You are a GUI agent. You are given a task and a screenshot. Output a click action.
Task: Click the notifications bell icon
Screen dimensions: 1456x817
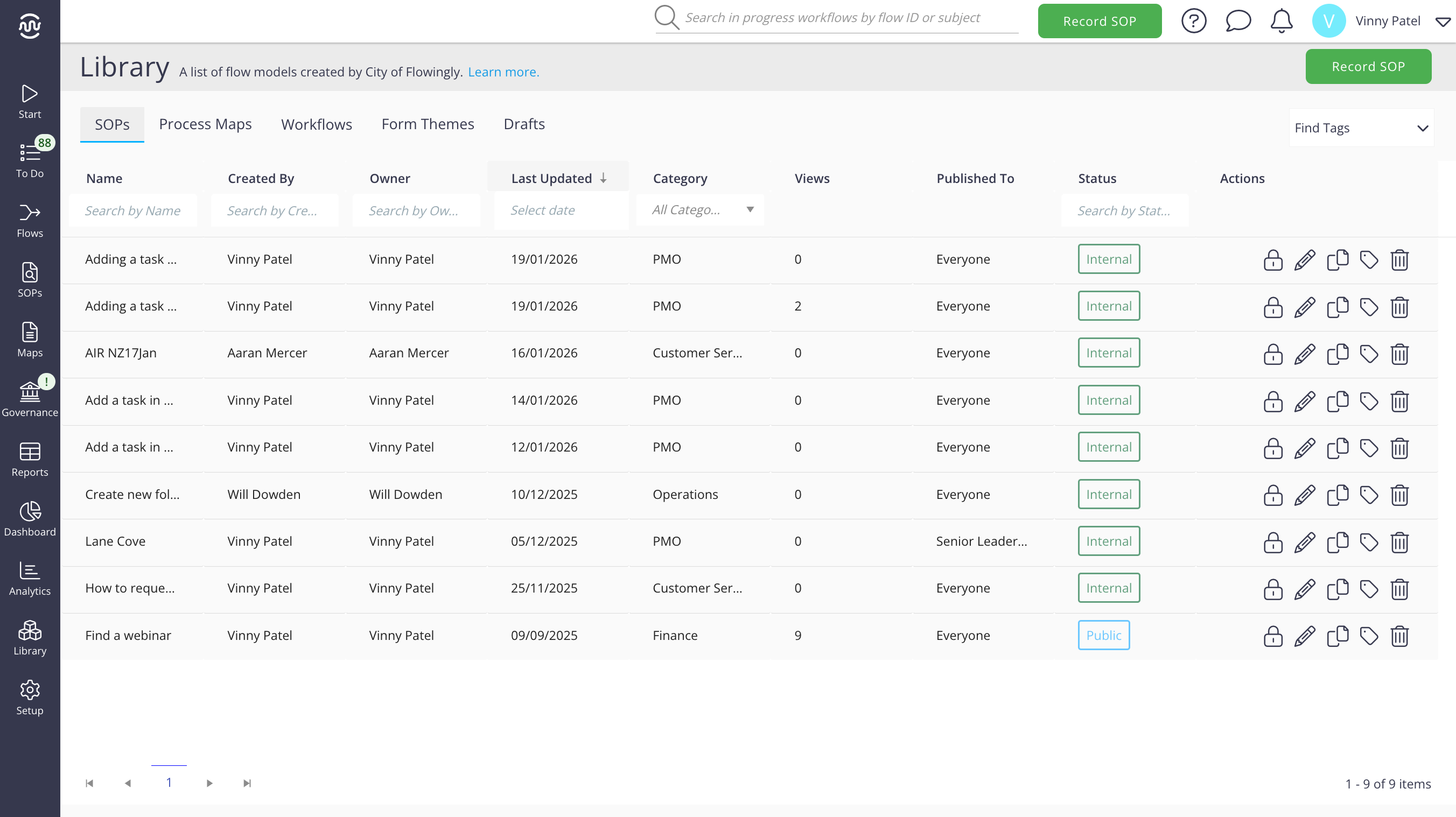click(x=1281, y=21)
